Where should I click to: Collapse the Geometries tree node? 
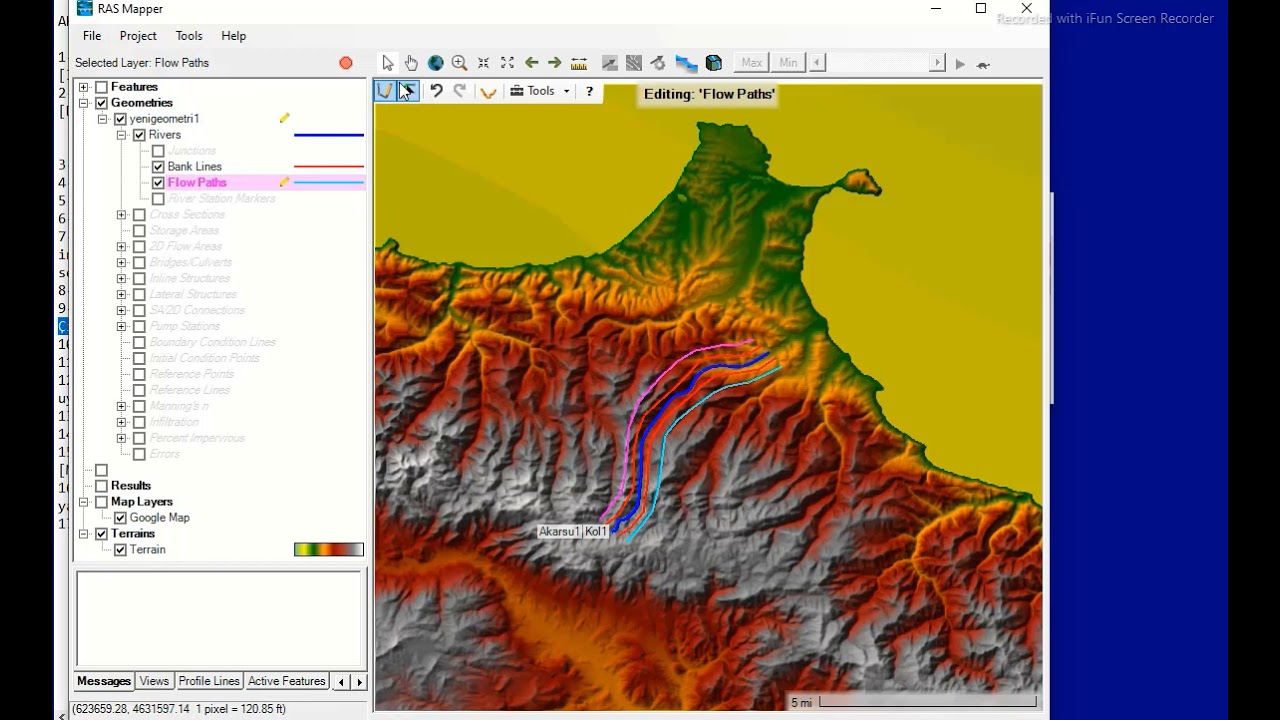coord(84,103)
